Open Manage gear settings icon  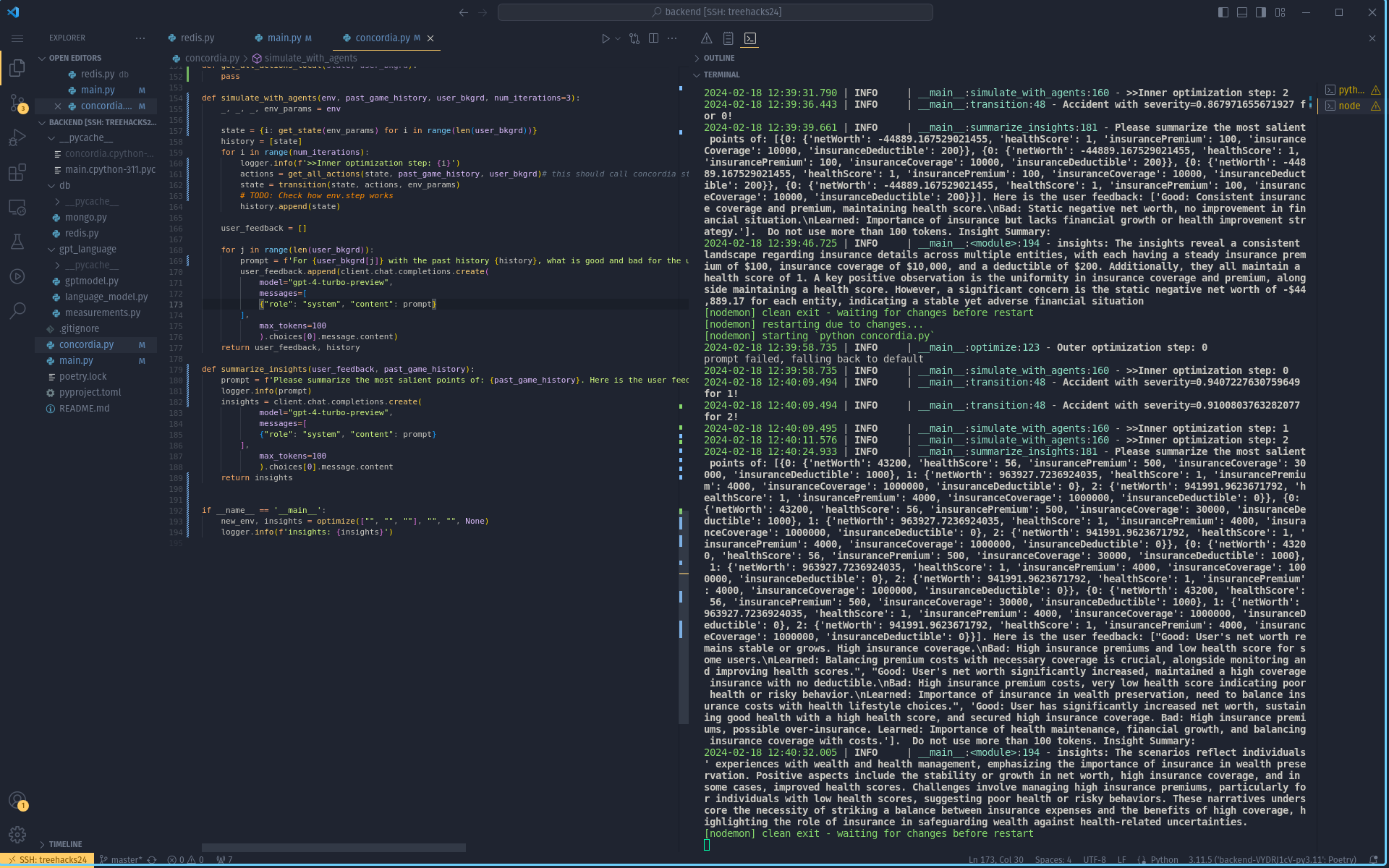(17, 834)
